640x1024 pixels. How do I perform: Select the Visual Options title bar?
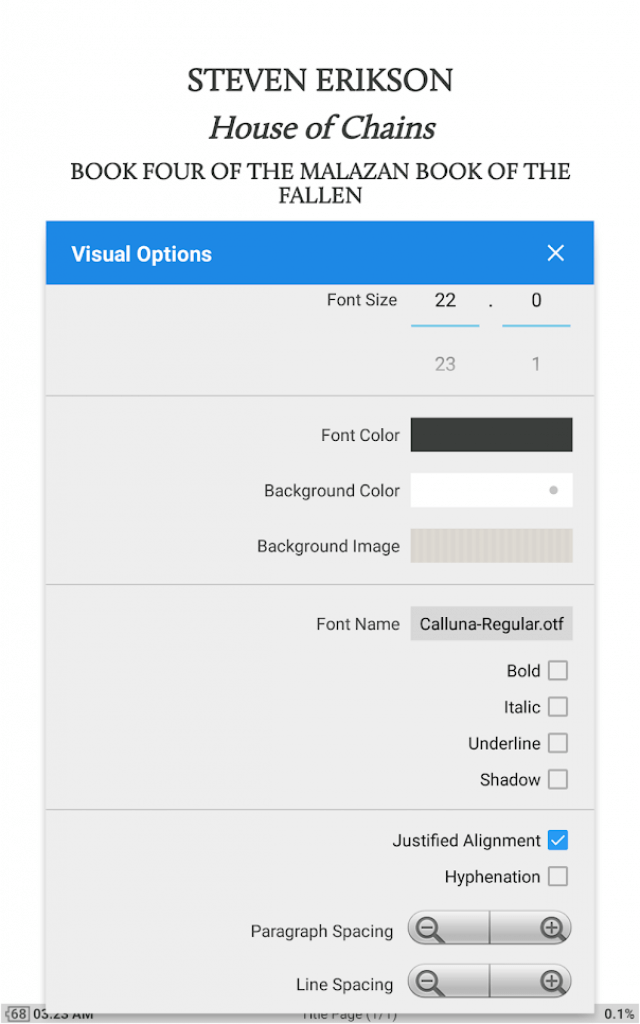[141, 253]
